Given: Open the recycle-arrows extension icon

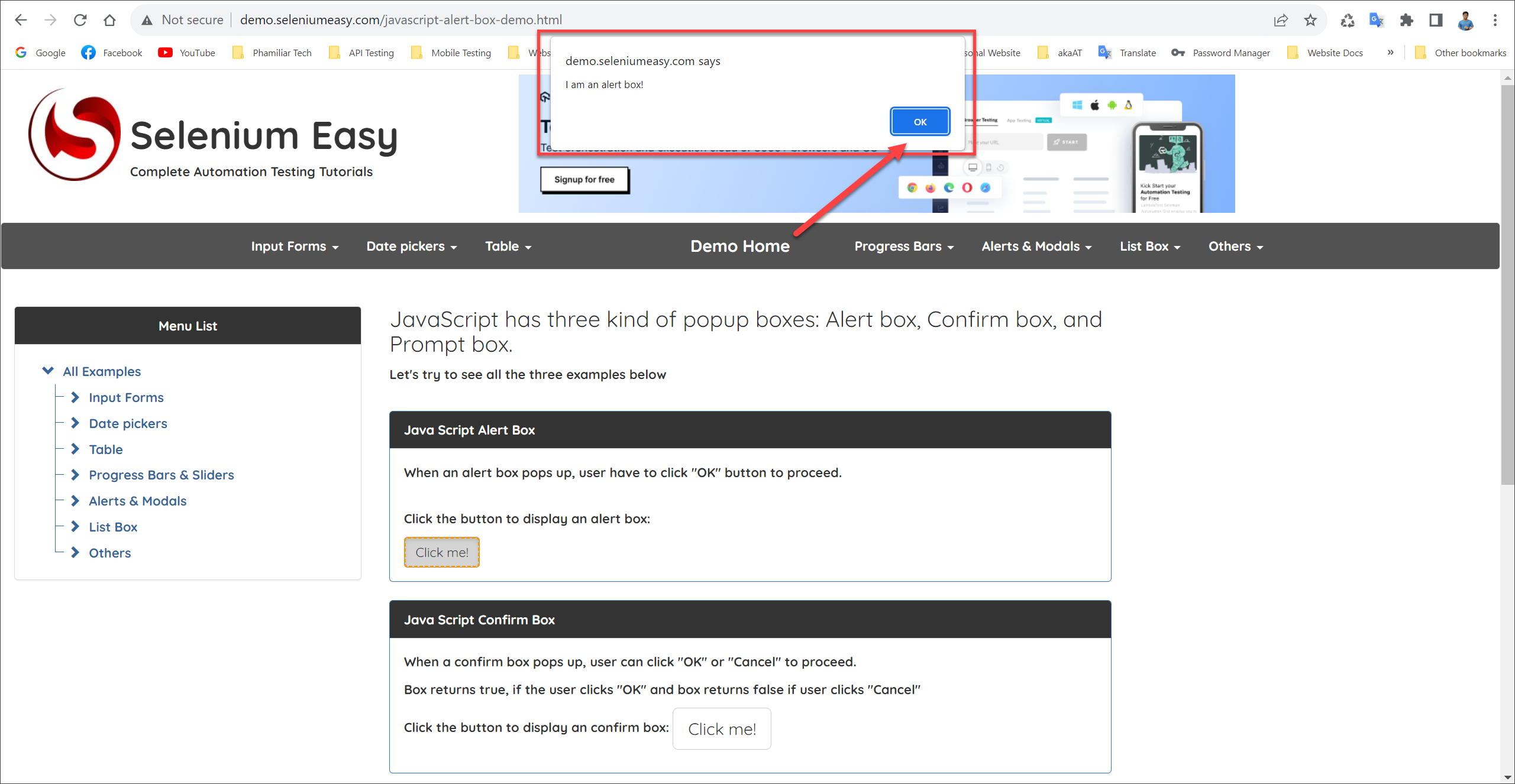Looking at the screenshot, I should pos(1348,20).
